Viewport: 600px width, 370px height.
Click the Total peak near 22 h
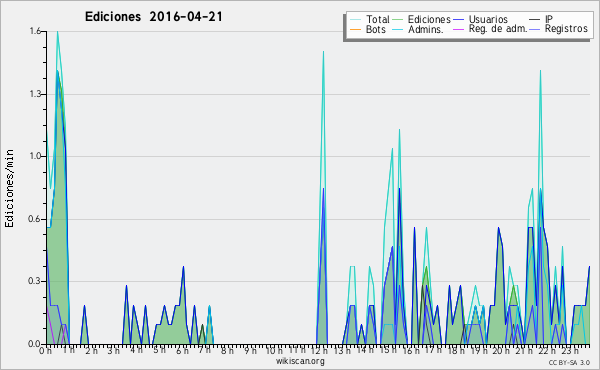pos(540,71)
